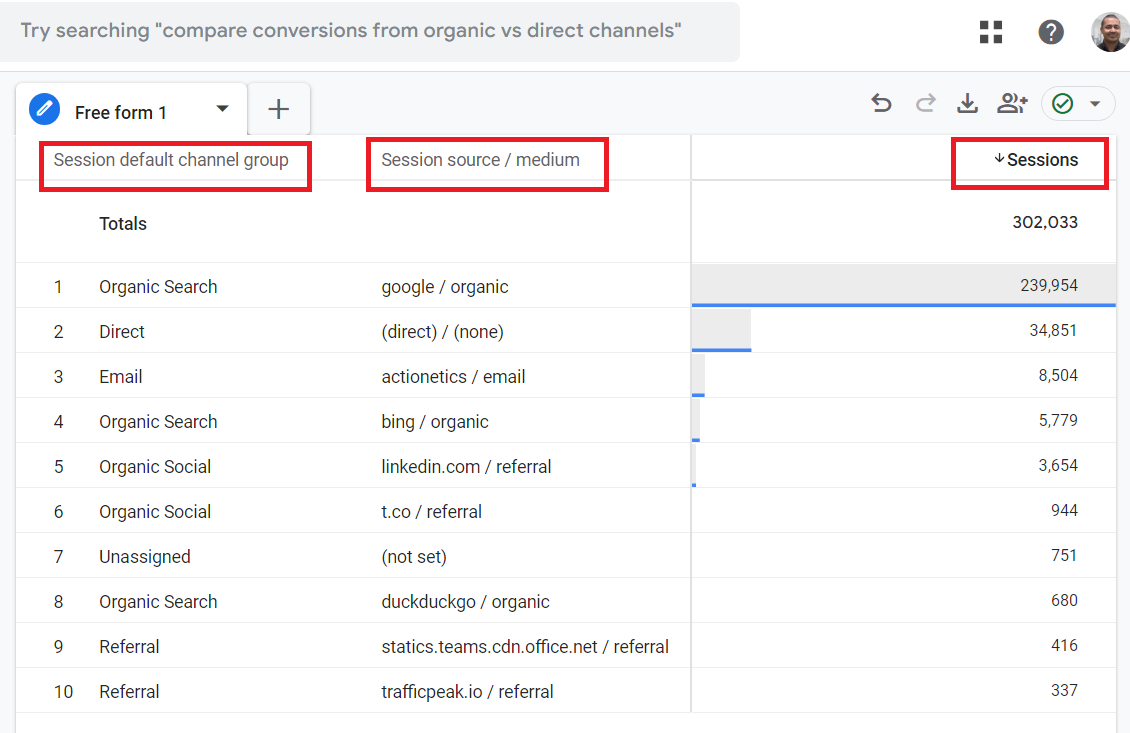Click the user profile avatar
The width and height of the screenshot is (1130, 733).
[1110, 32]
